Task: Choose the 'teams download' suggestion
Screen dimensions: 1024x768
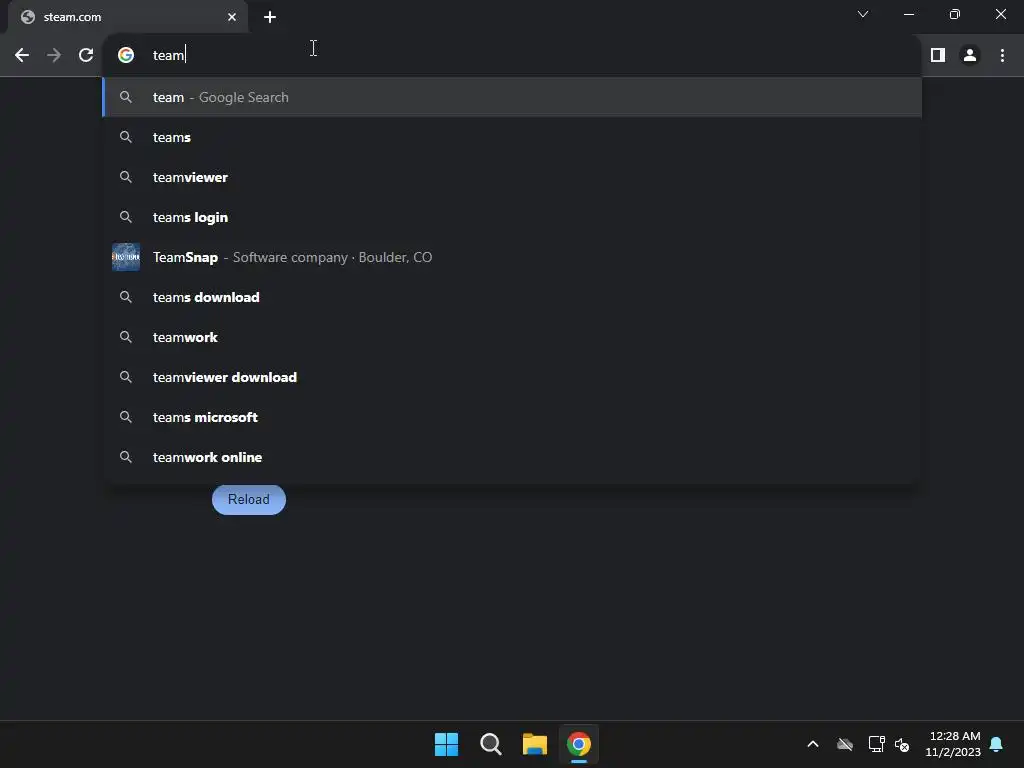Action: pos(512,297)
